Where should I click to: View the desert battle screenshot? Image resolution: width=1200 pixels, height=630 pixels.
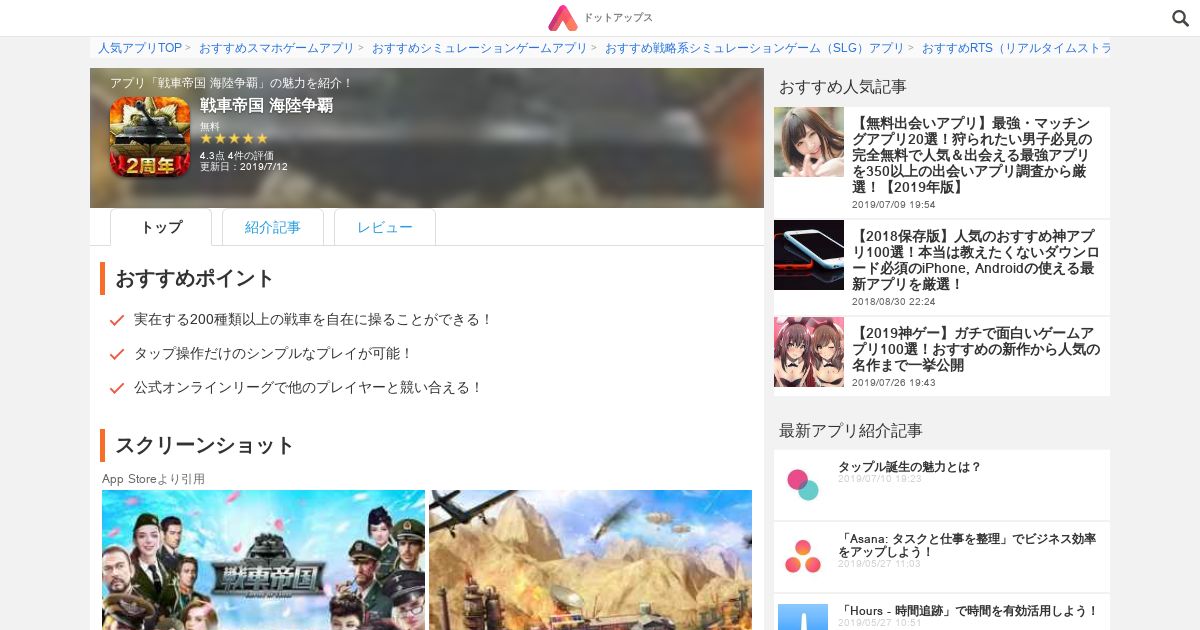point(591,560)
